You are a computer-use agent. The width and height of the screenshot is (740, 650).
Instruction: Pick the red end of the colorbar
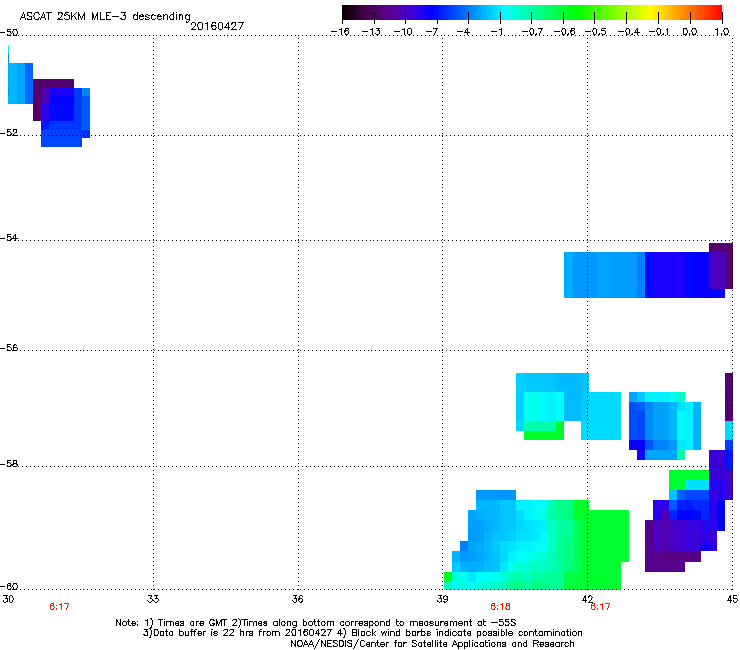[x=716, y=12]
